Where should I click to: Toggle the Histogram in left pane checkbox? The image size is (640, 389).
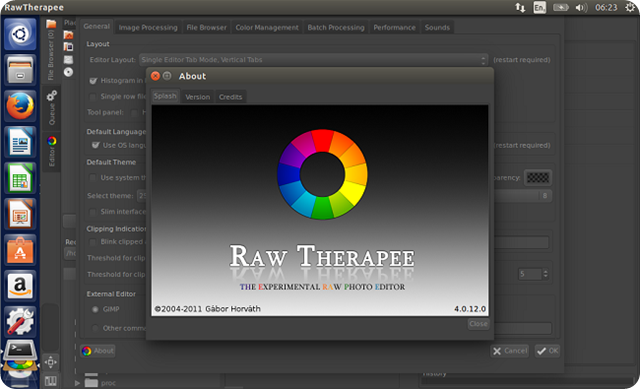click(93, 81)
